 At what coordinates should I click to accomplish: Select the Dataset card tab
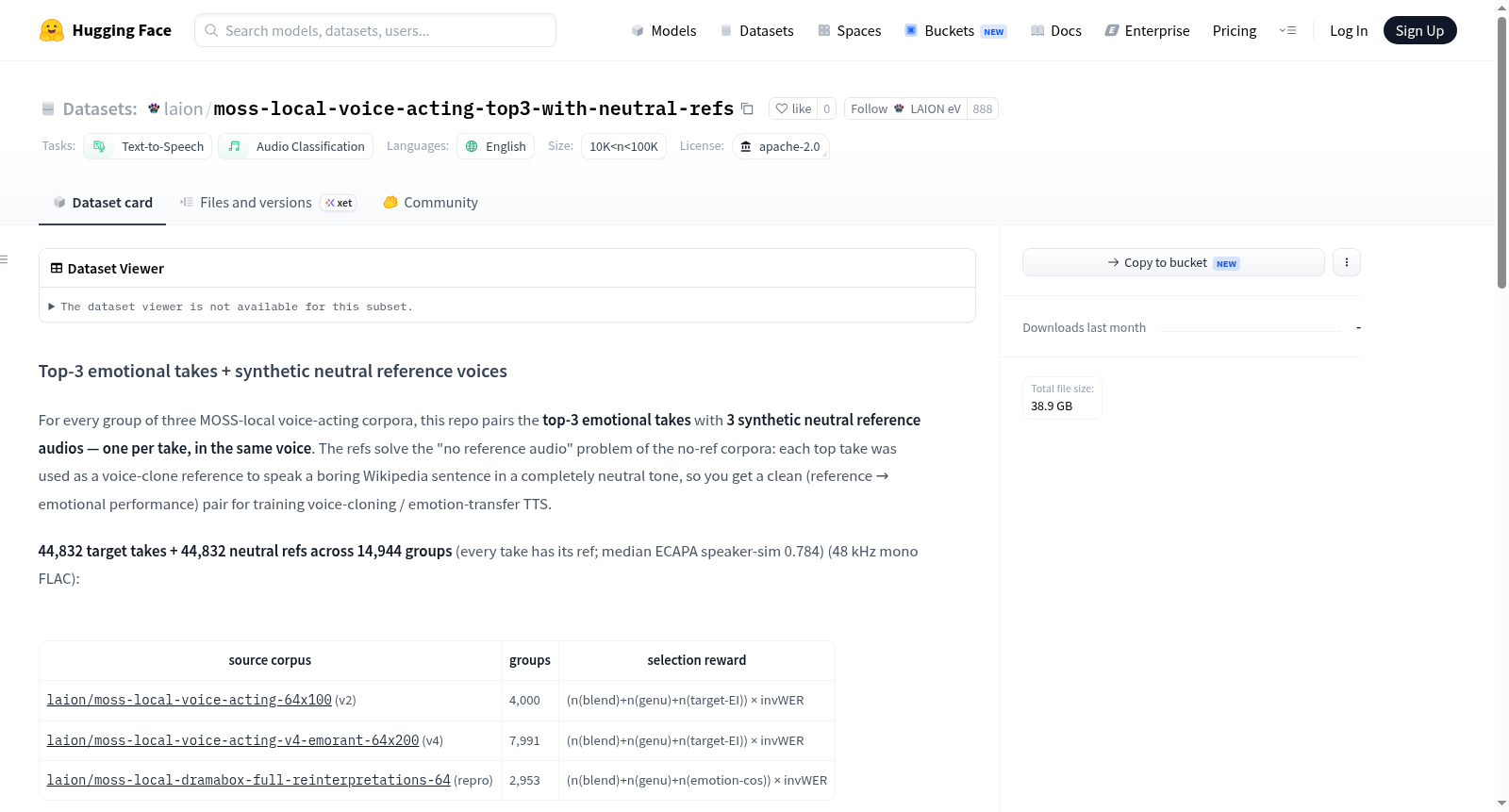click(x=102, y=203)
